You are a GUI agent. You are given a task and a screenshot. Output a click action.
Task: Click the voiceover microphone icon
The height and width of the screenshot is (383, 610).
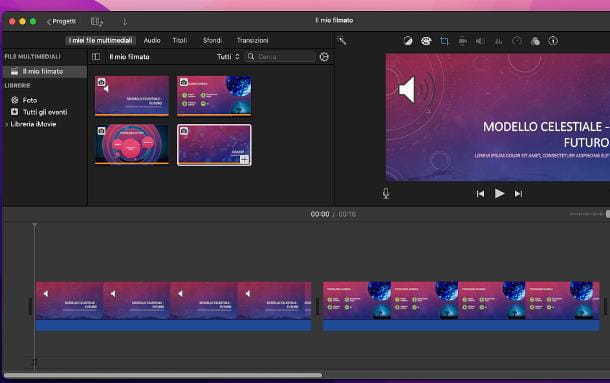point(386,193)
